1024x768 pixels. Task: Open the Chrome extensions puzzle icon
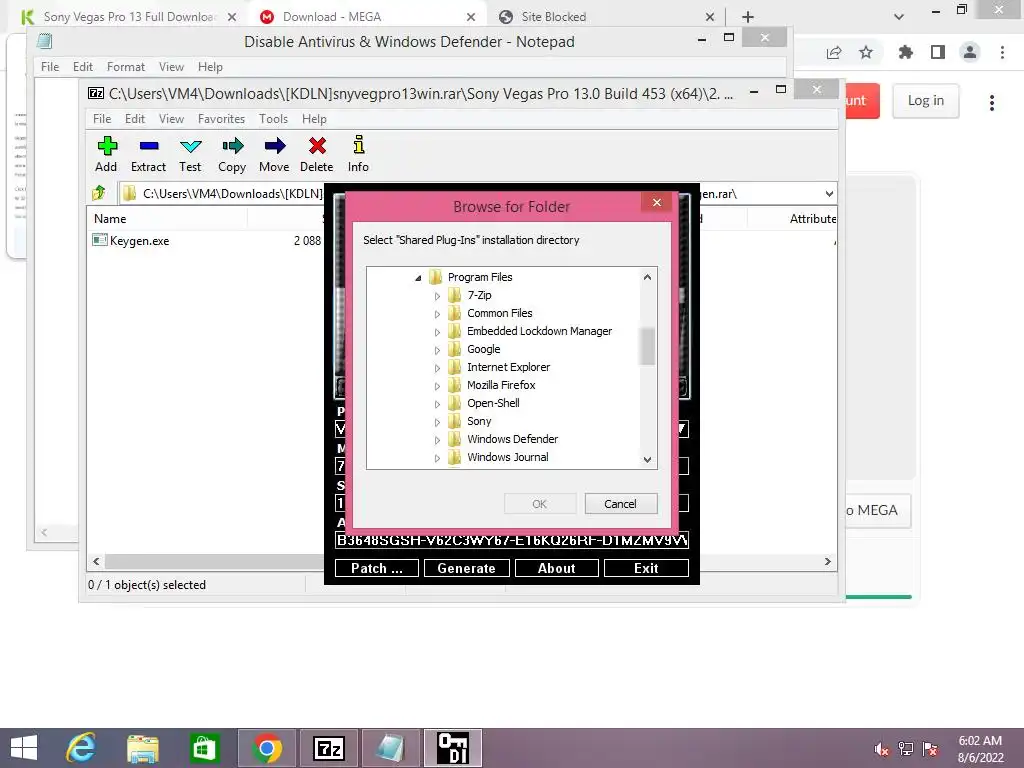click(x=905, y=52)
